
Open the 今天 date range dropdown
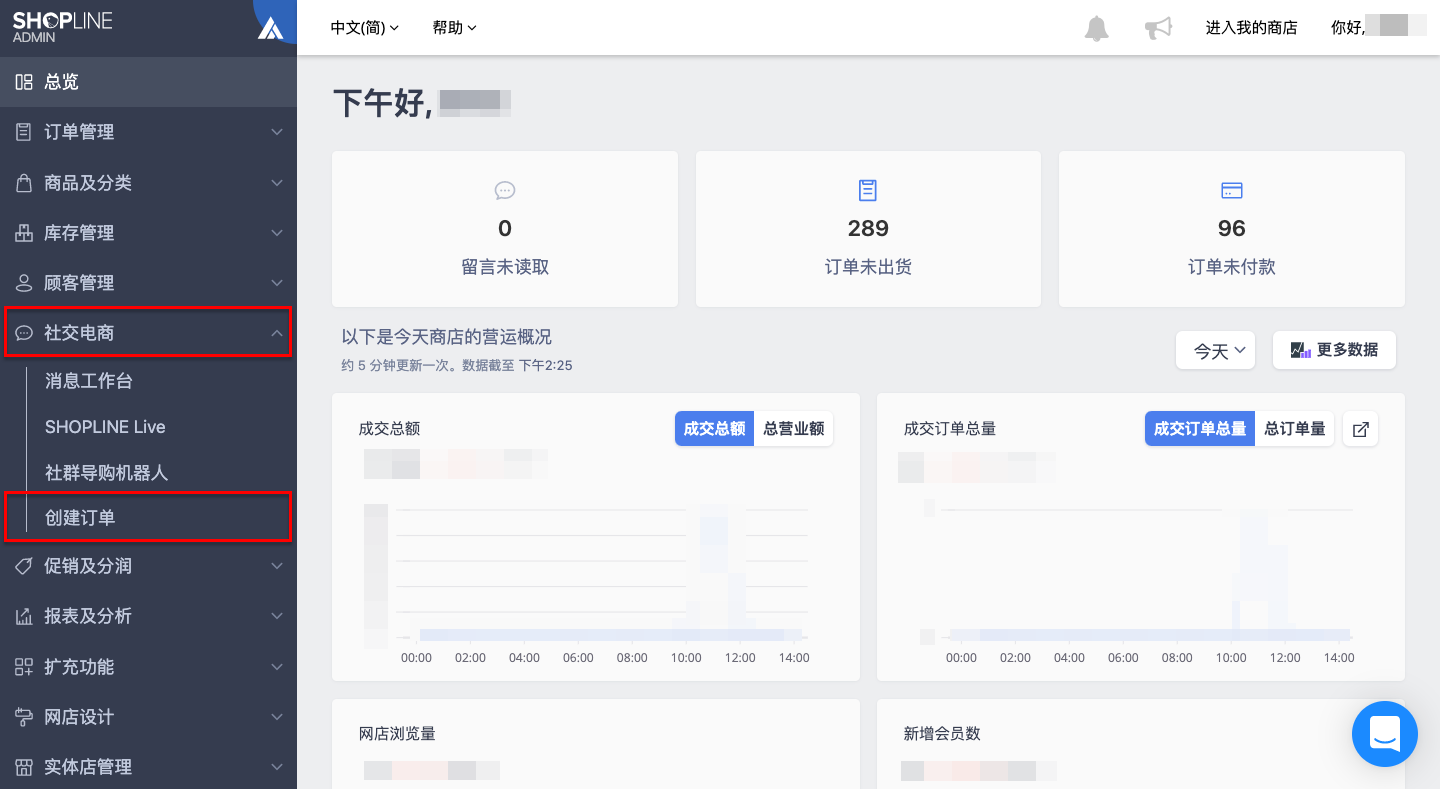click(1215, 350)
